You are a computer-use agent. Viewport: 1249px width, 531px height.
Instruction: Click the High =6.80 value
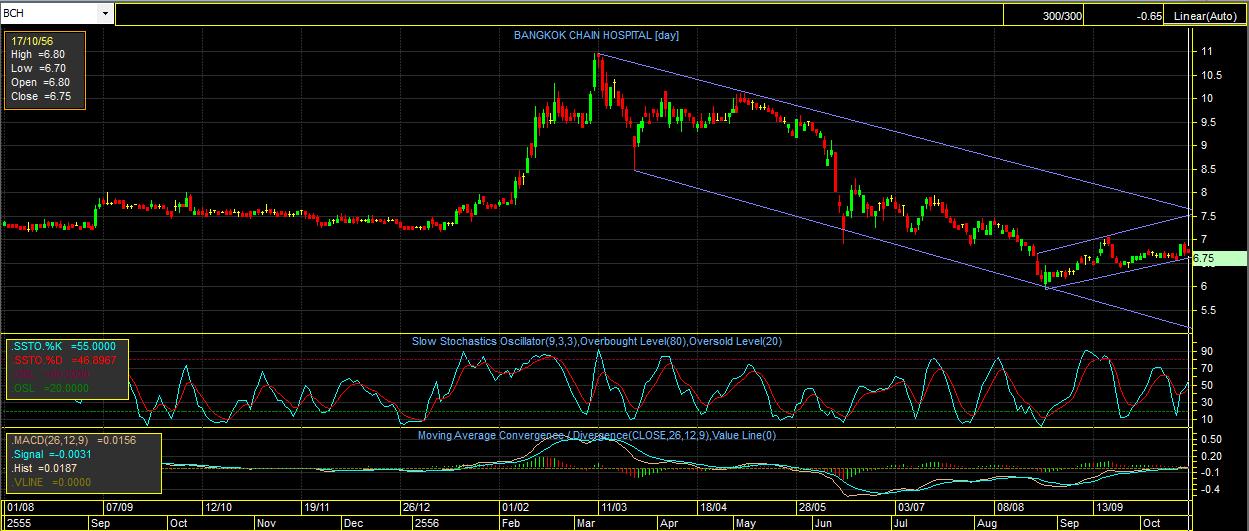39,54
